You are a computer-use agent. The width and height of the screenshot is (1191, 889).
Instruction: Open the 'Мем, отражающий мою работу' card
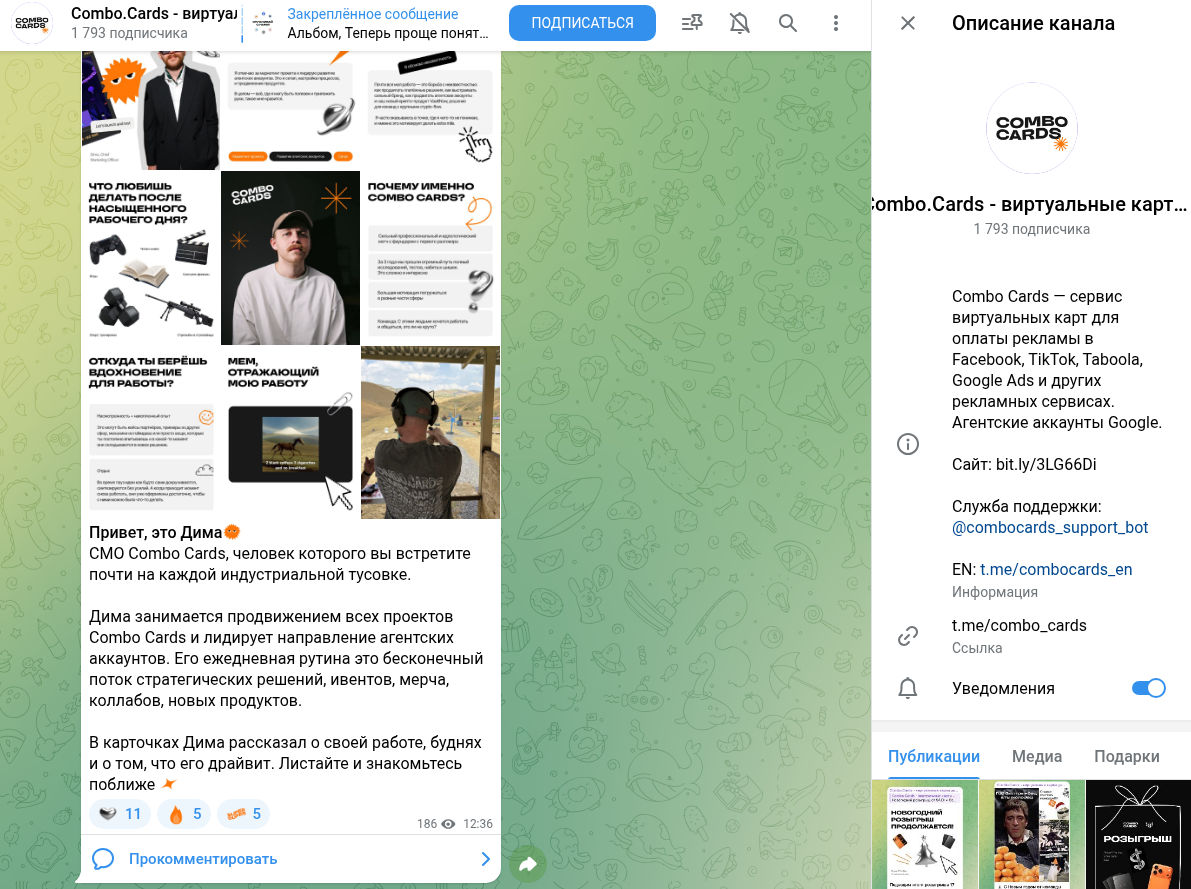(290, 432)
